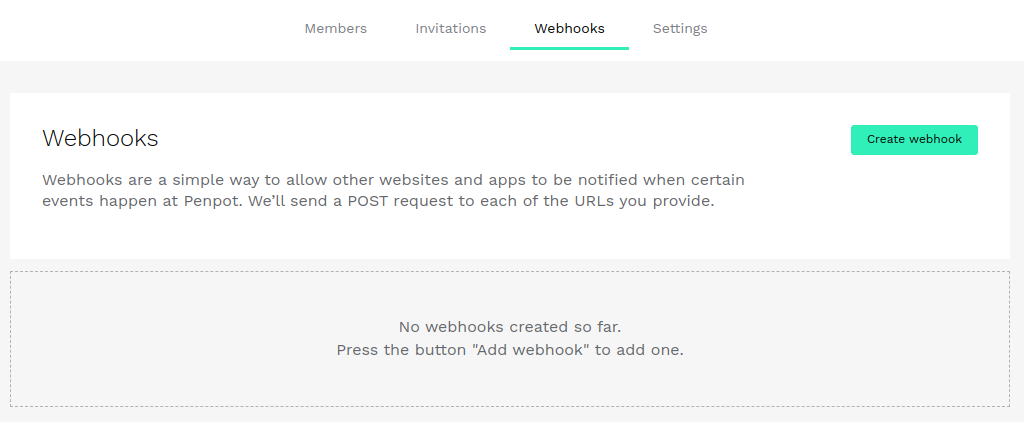Click the "No webhooks created so far." message
1024x422 pixels.
coord(510,327)
